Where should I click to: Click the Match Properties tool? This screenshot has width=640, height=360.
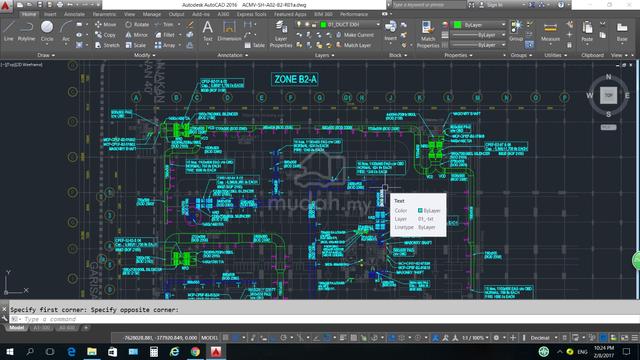(427, 35)
